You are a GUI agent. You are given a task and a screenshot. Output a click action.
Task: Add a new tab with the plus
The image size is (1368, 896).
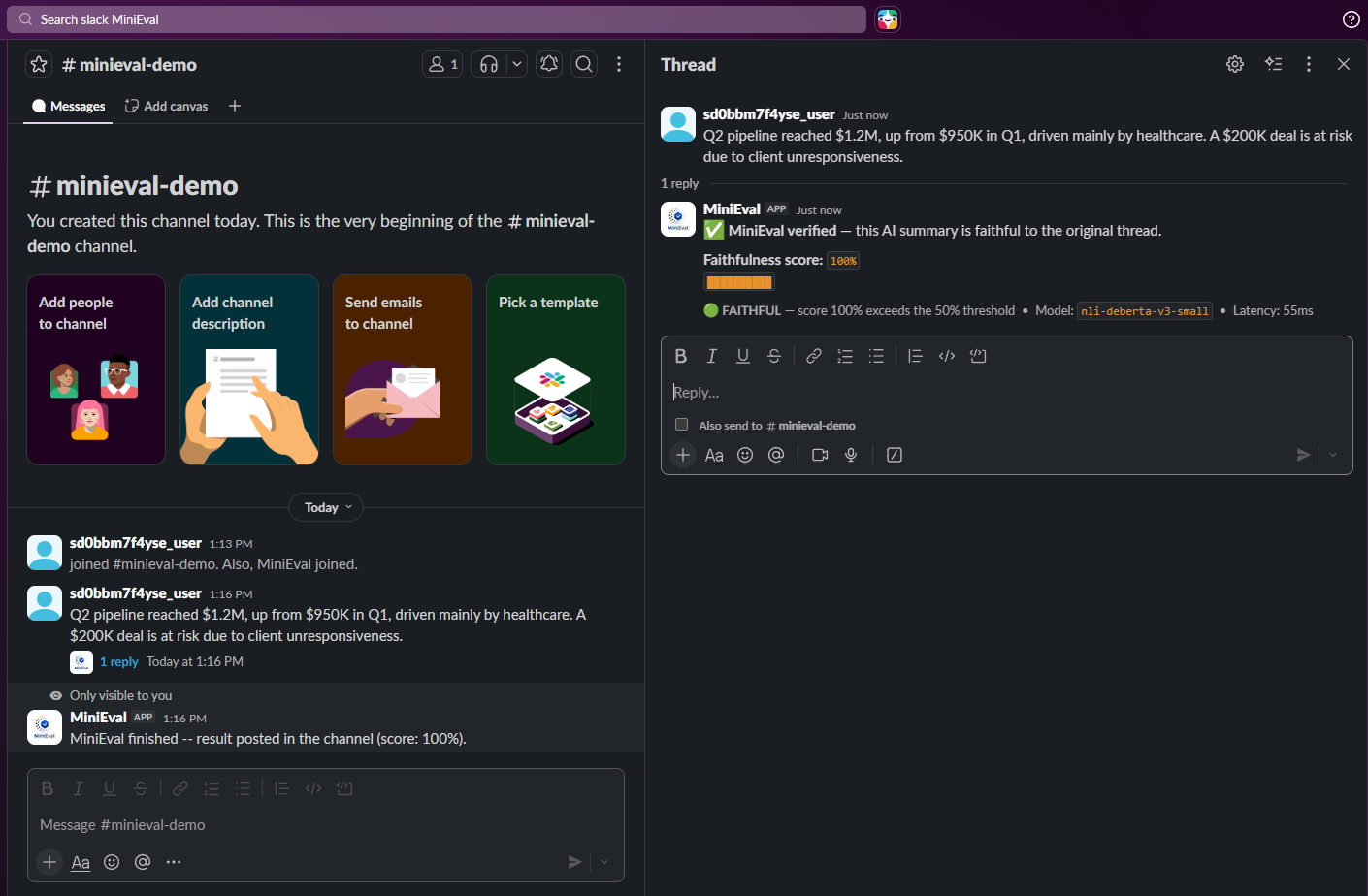pos(235,106)
